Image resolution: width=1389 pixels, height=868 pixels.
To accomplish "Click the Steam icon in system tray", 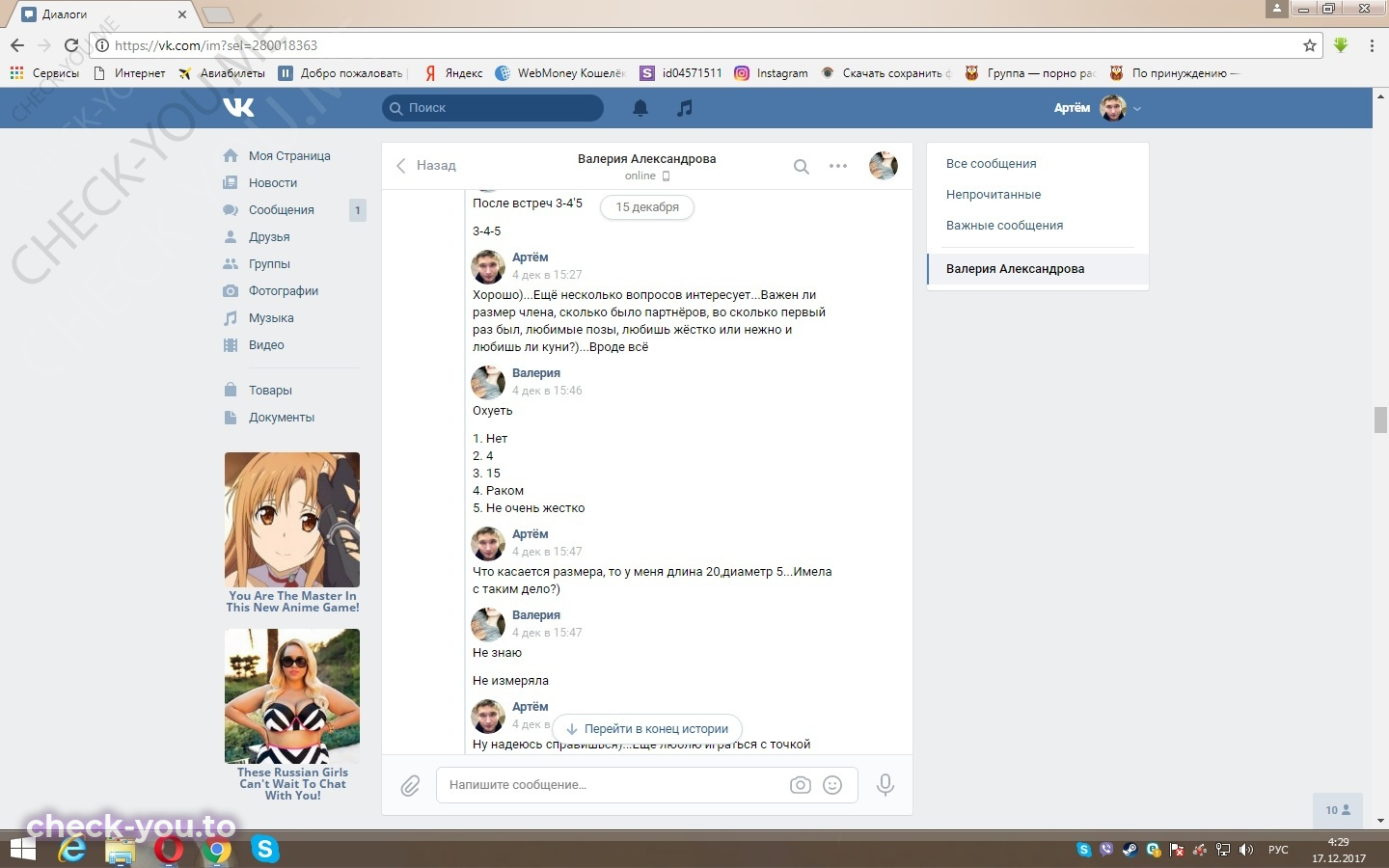I will click(1130, 850).
